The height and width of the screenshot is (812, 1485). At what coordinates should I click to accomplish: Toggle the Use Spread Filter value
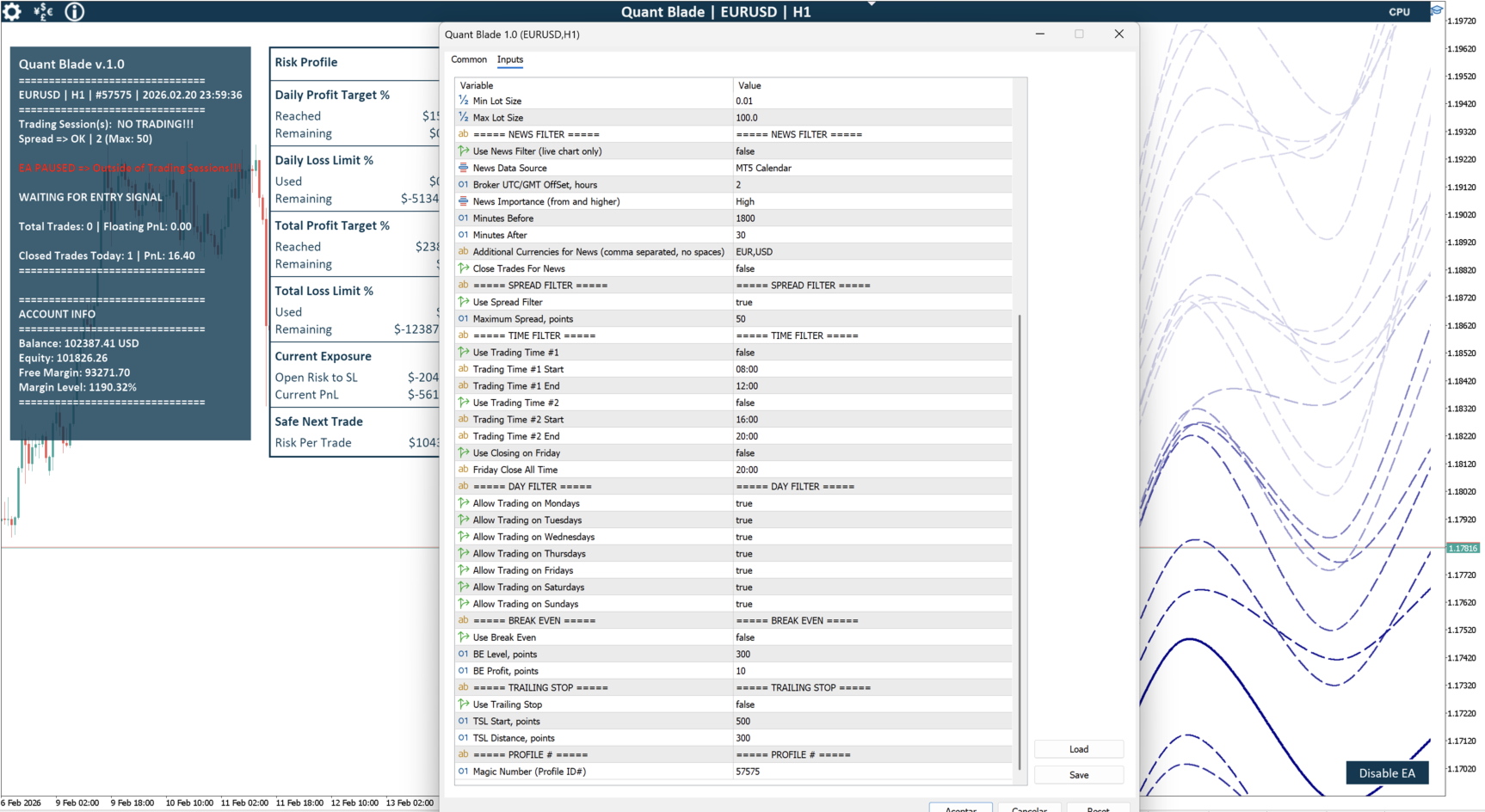tap(872, 302)
